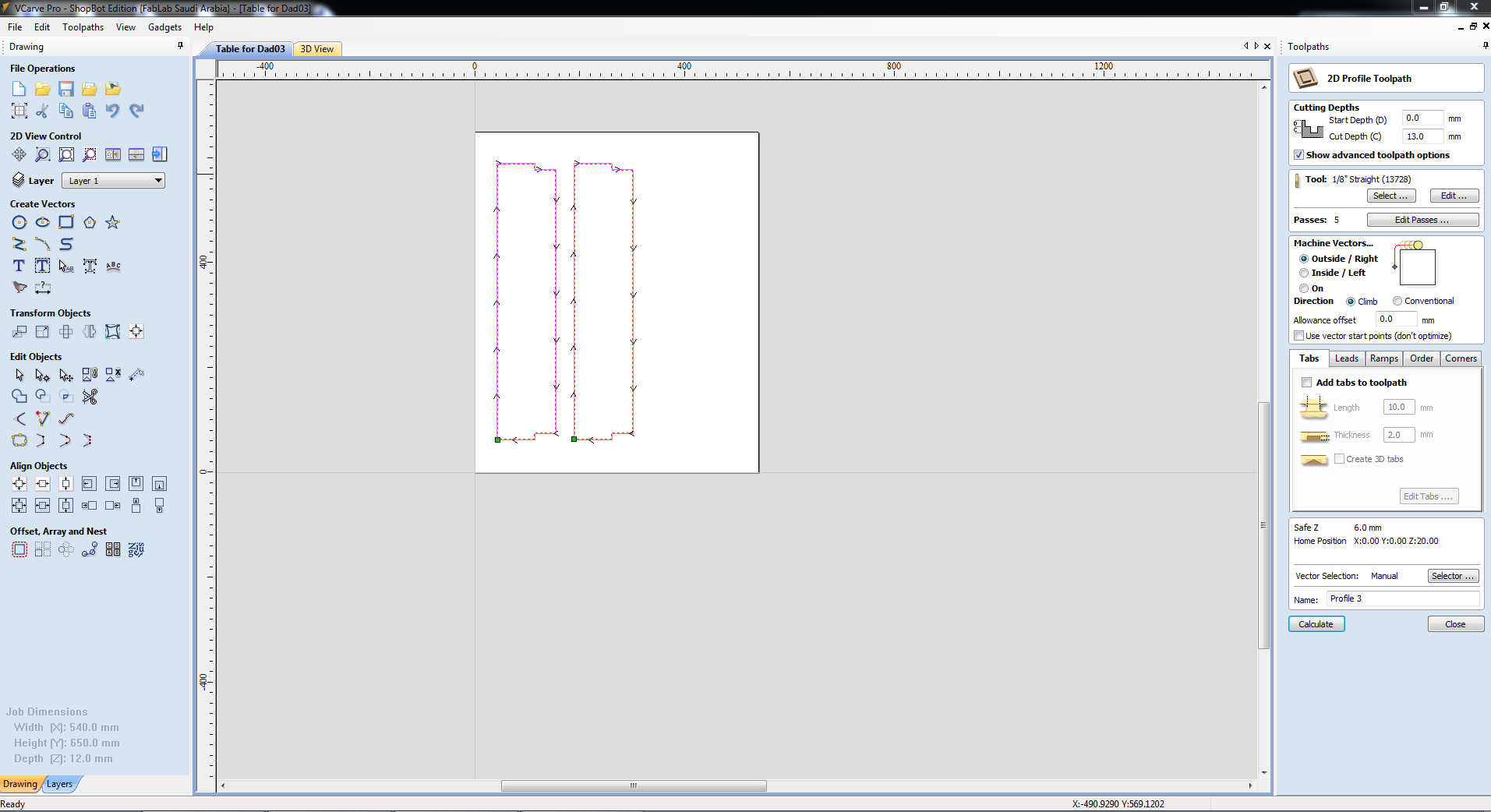Draw Ellipse vector tool
Viewport: 1491px width, 812px height.
click(43, 222)
